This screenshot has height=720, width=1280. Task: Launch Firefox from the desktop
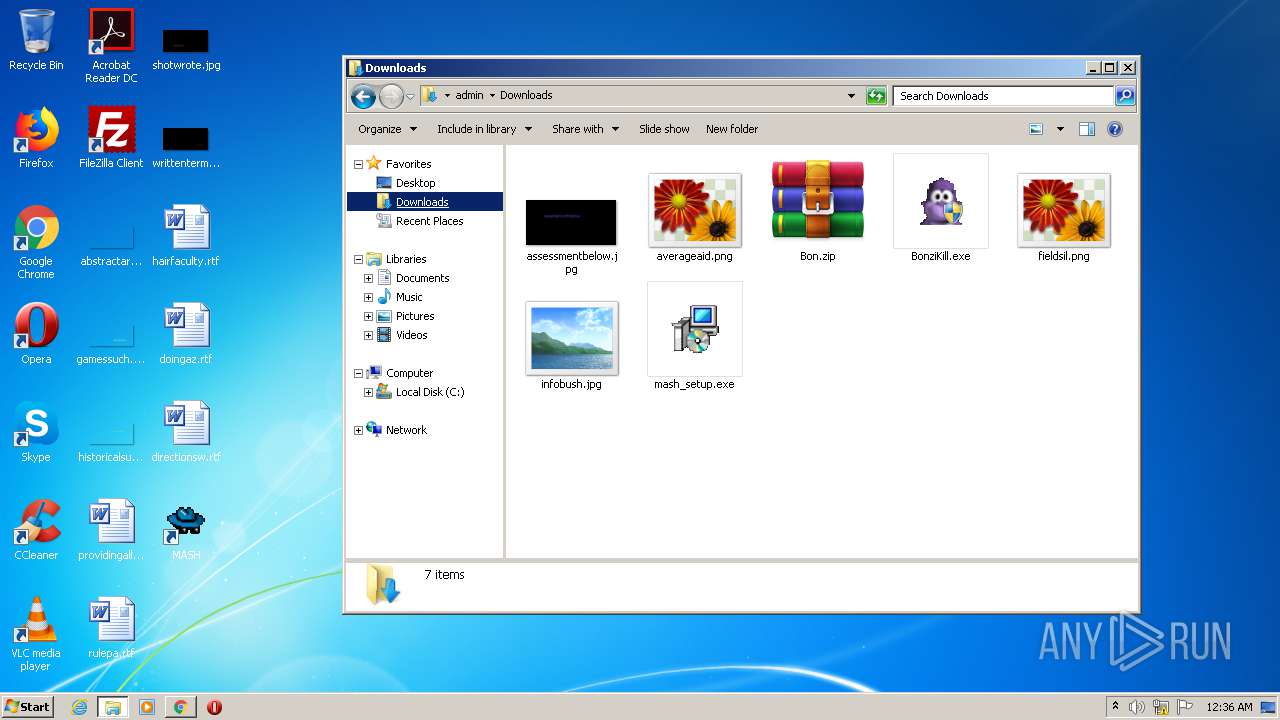point(36,138)
